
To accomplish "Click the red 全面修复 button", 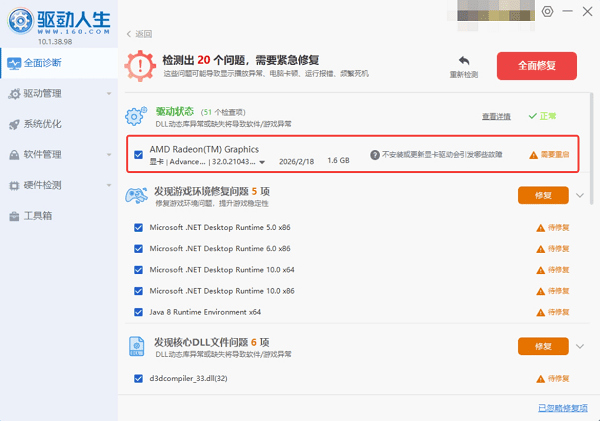I will coord(537,66).
